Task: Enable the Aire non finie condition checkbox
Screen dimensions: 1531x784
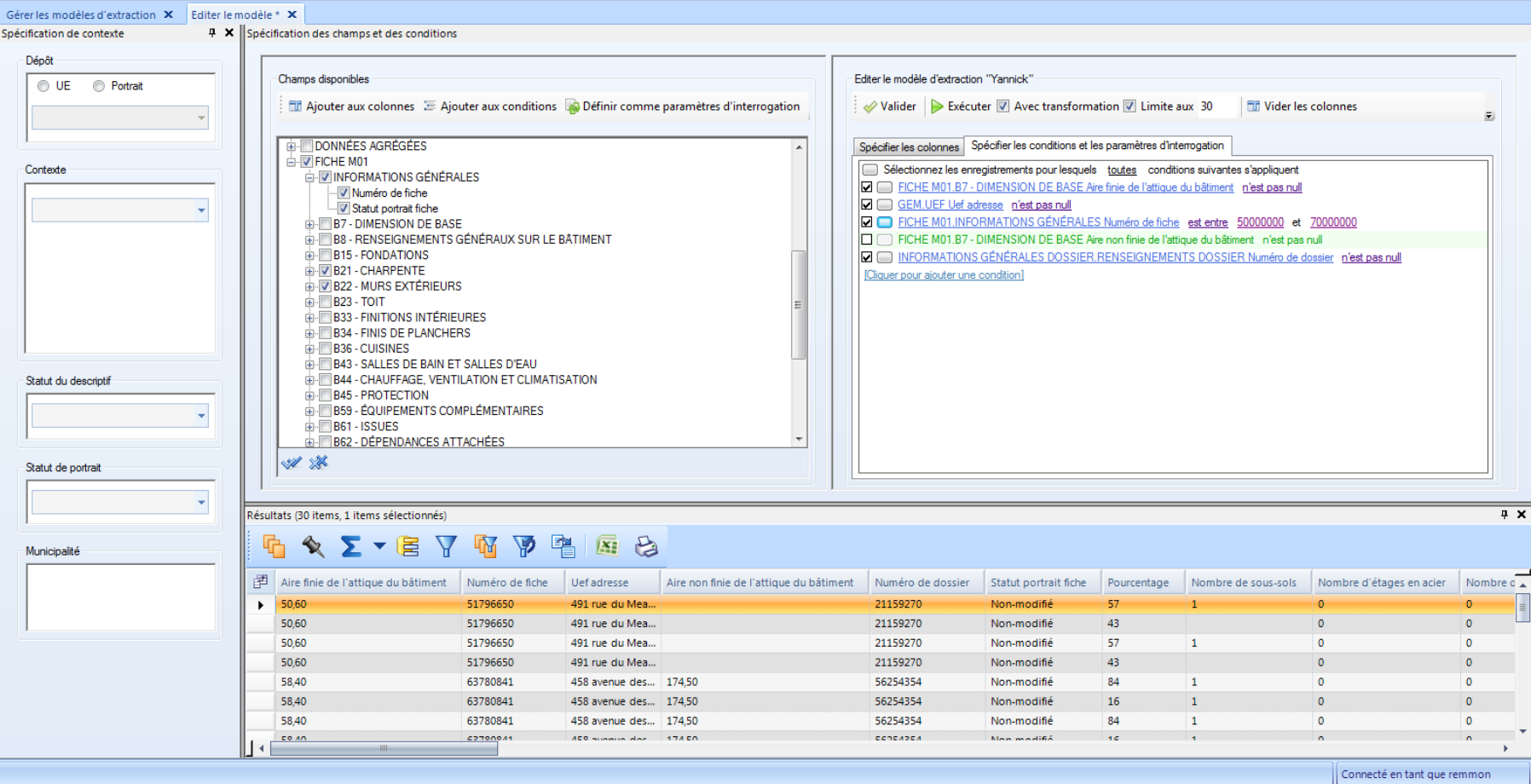Action: tap(867, 240)
